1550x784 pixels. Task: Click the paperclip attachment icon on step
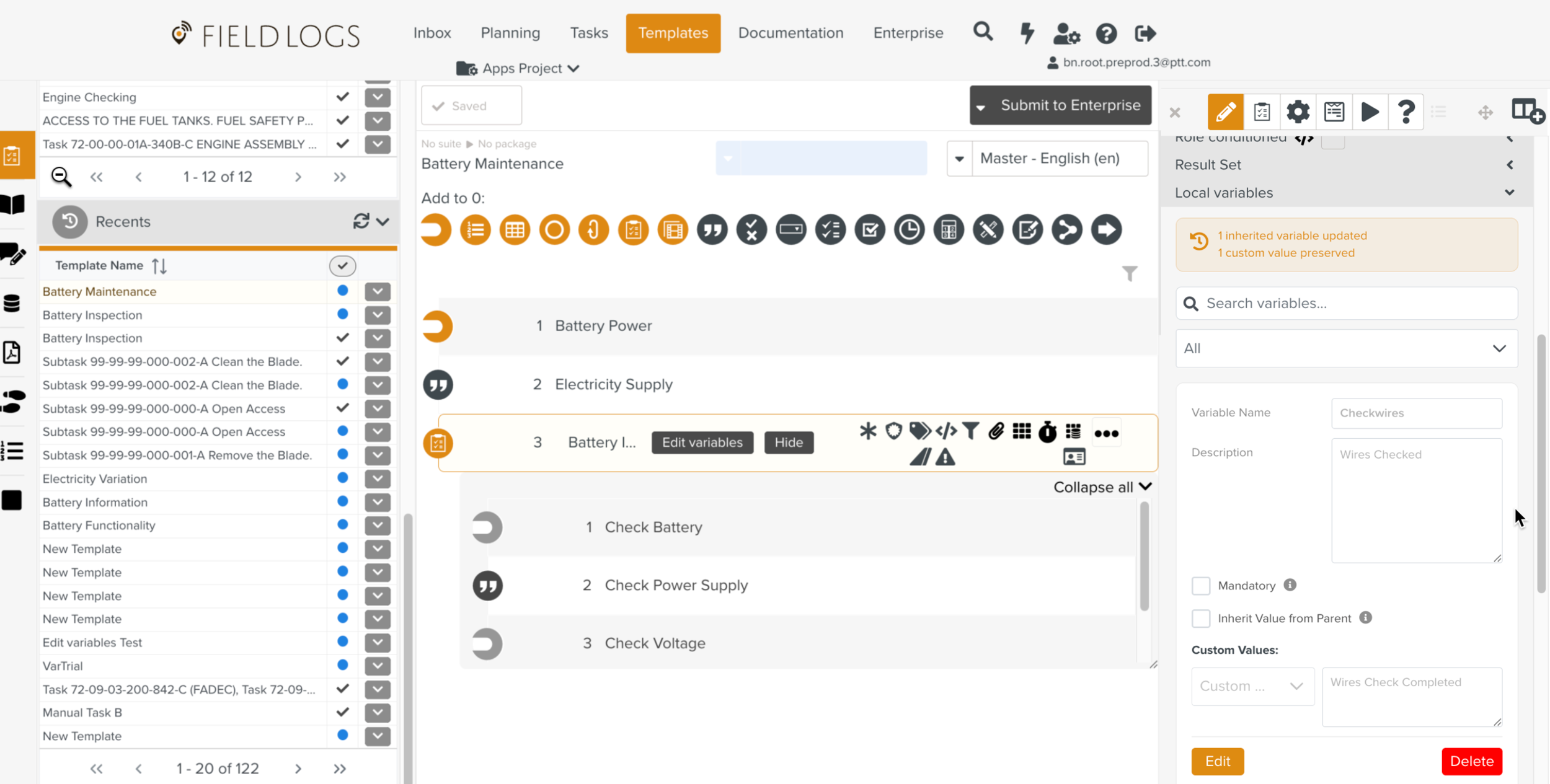click(996, 431)
